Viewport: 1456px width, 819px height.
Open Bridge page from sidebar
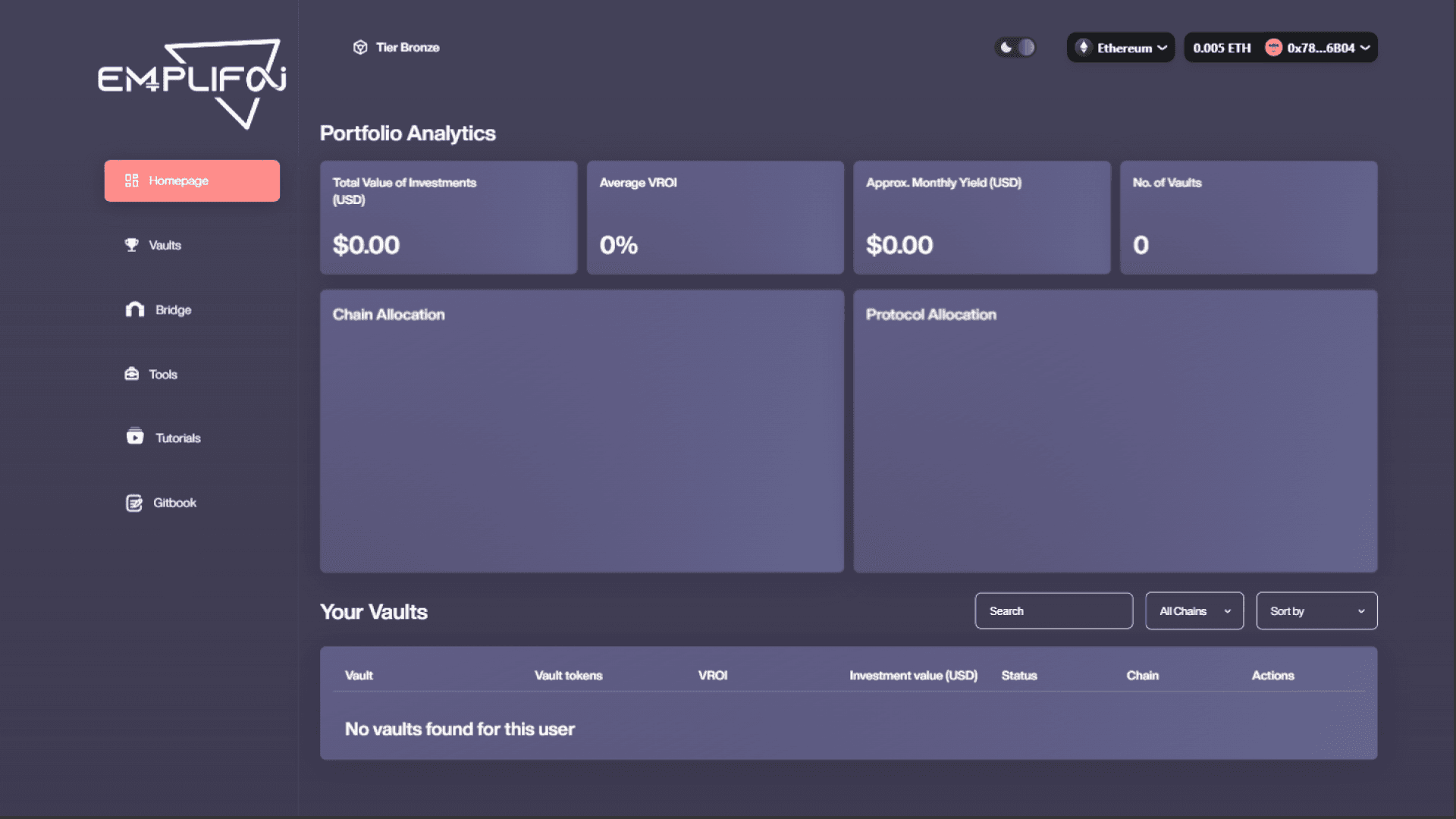(173, 309)
